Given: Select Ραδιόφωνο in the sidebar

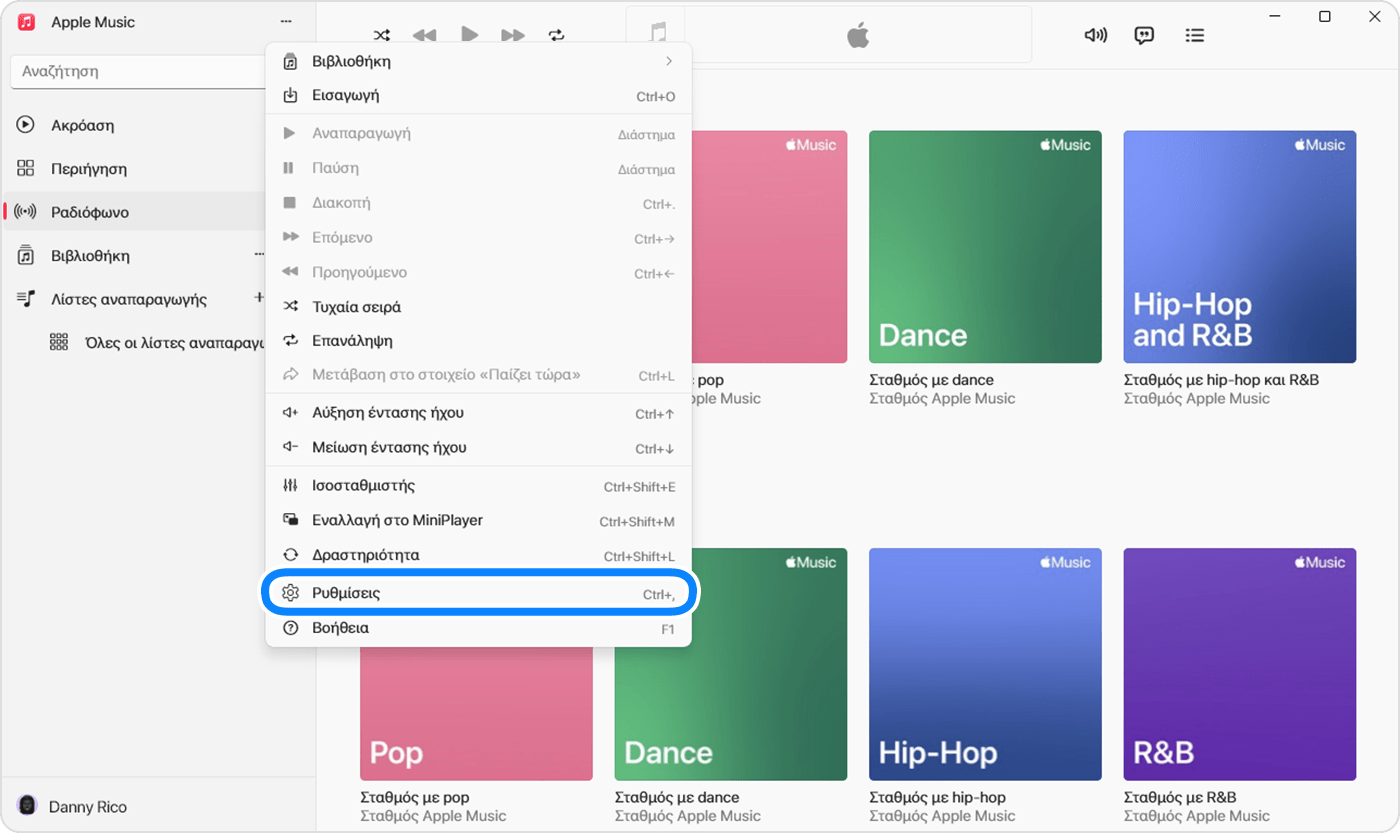Looking at the screenshot, I should [x=90, y=211].
